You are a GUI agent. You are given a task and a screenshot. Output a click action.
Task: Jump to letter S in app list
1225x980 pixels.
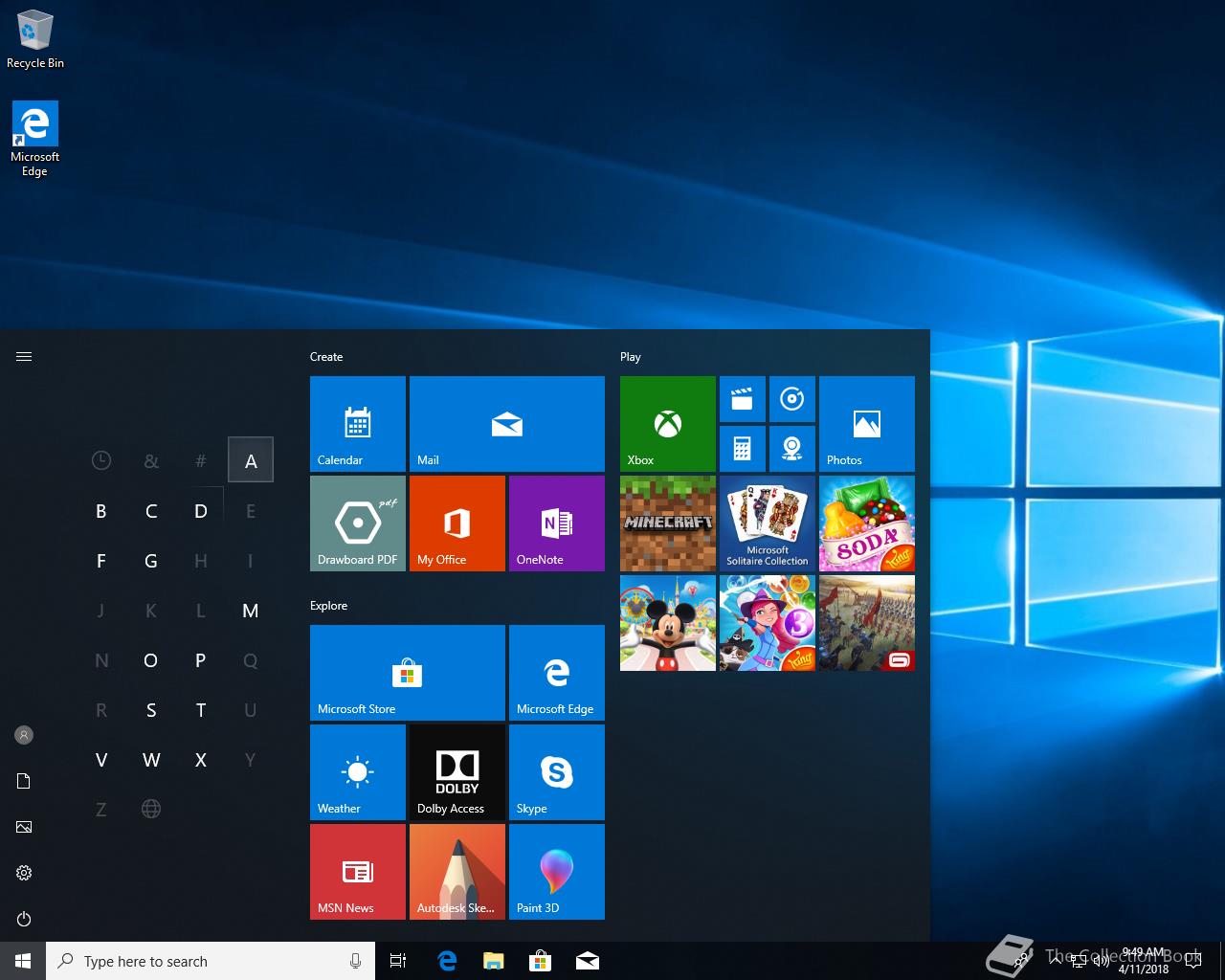tap(151, 710)
